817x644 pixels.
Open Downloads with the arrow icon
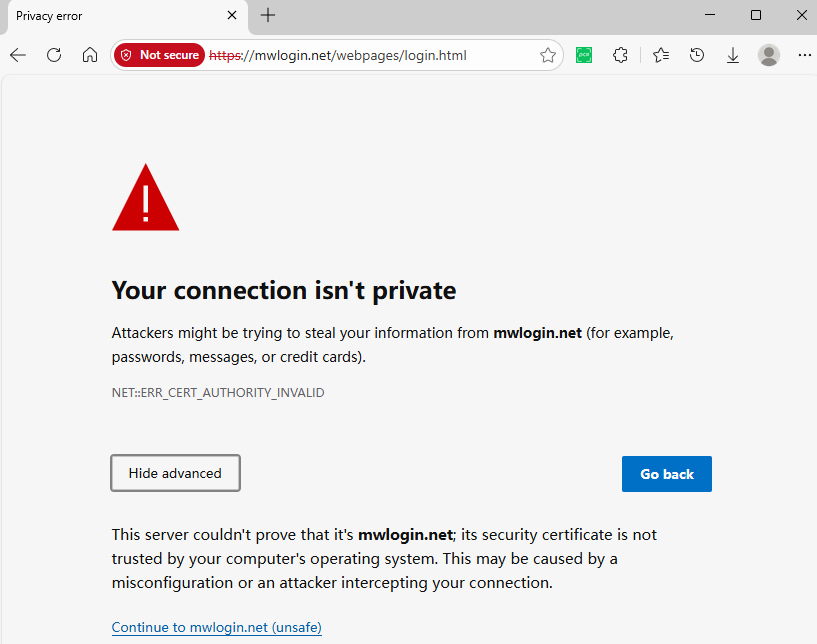click(732, 55)
